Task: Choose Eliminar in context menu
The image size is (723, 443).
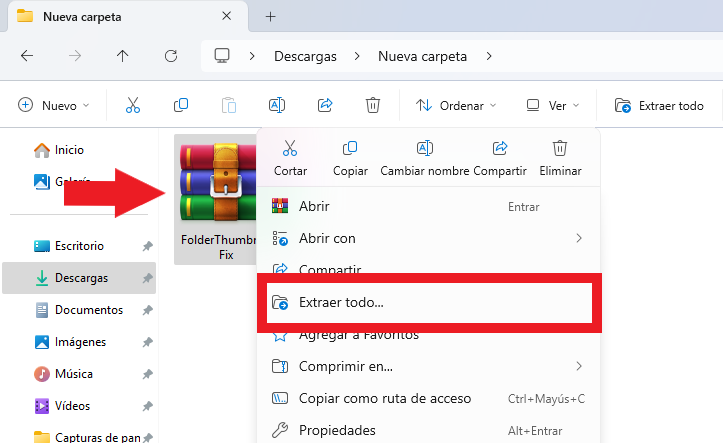Action: click(560, 158)
